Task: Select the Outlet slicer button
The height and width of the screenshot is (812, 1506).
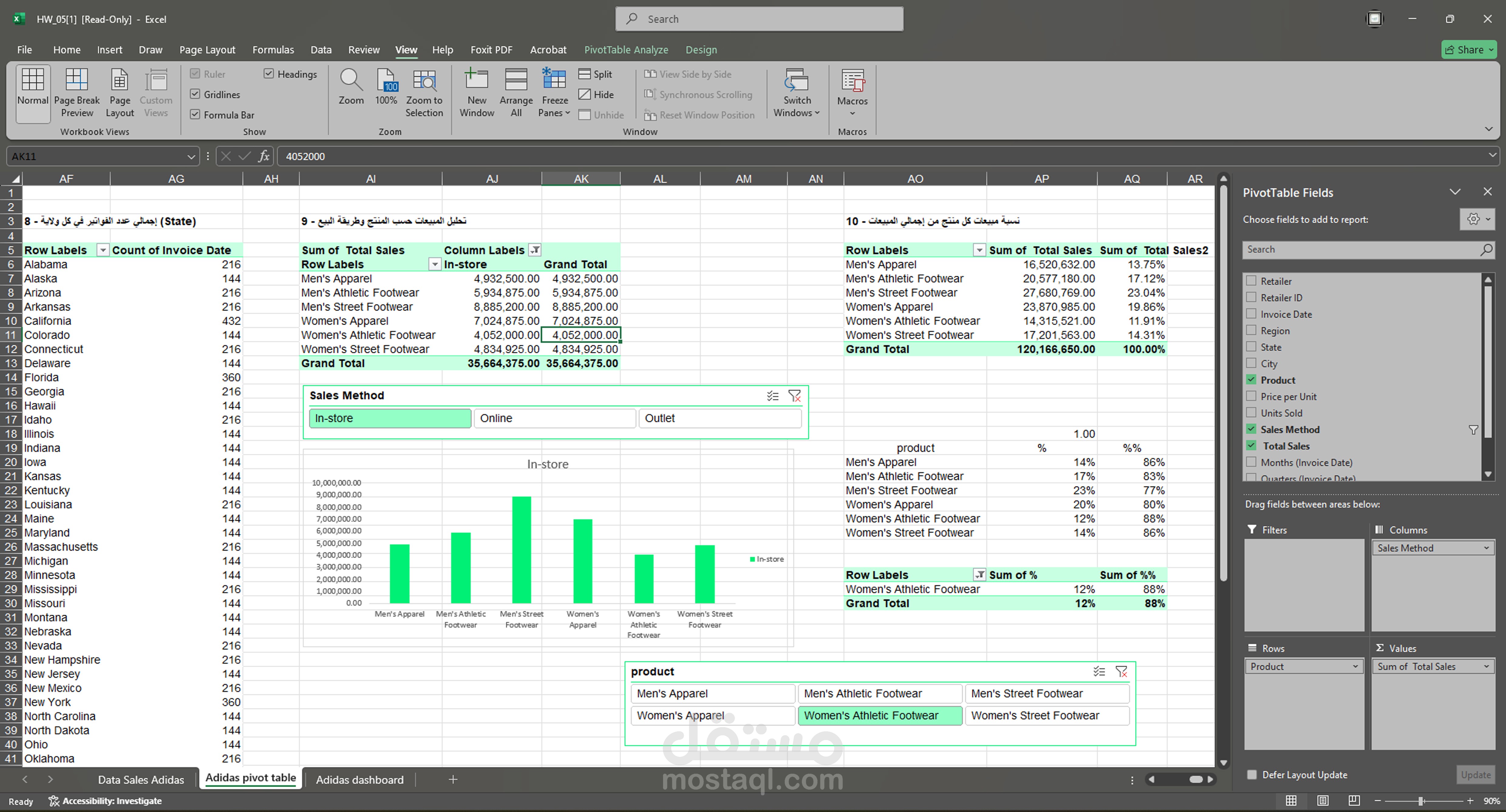Action: coord(720,418)
